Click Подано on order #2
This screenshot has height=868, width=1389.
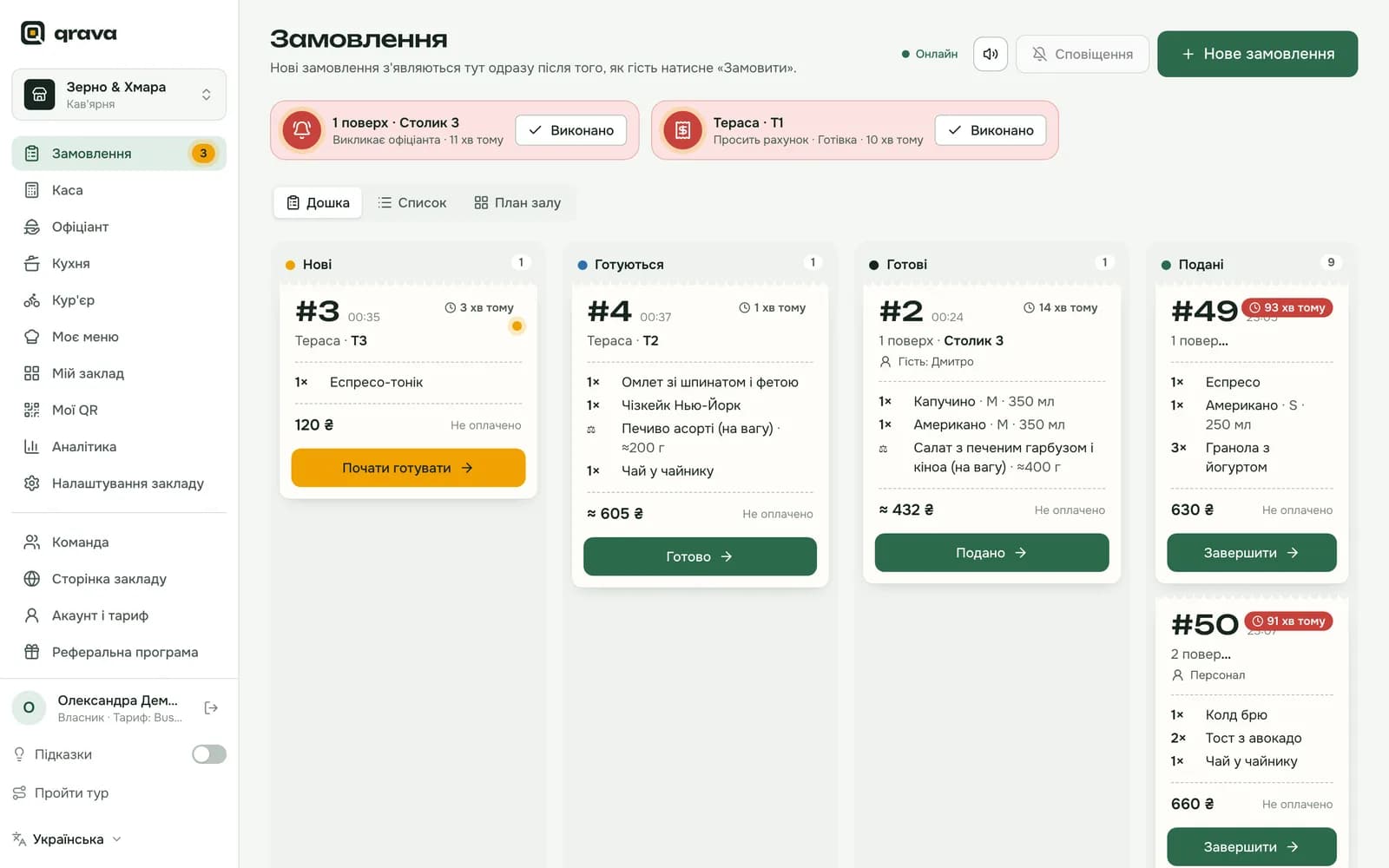click(991, 553)
